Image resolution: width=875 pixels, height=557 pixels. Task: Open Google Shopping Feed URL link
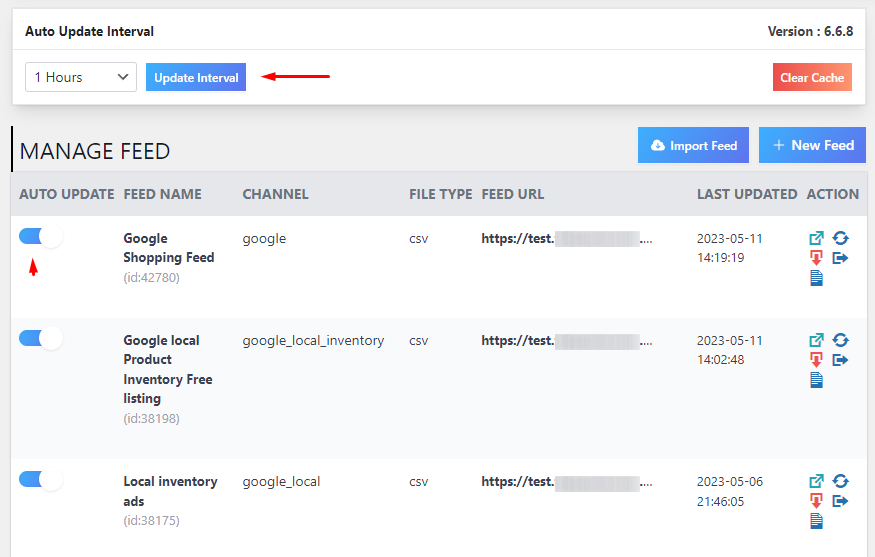coord(566,239)
